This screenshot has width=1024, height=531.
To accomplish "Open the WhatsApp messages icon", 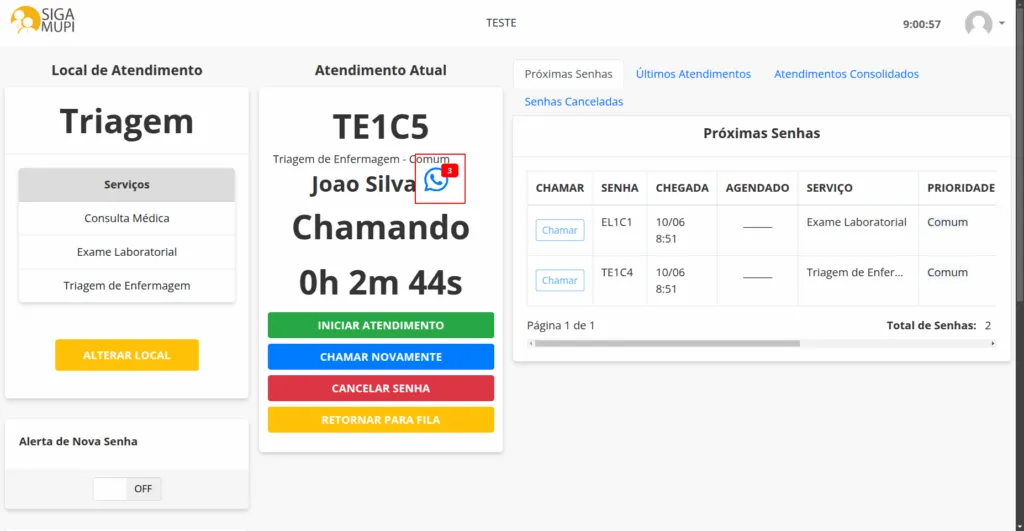I will point(437,179).
